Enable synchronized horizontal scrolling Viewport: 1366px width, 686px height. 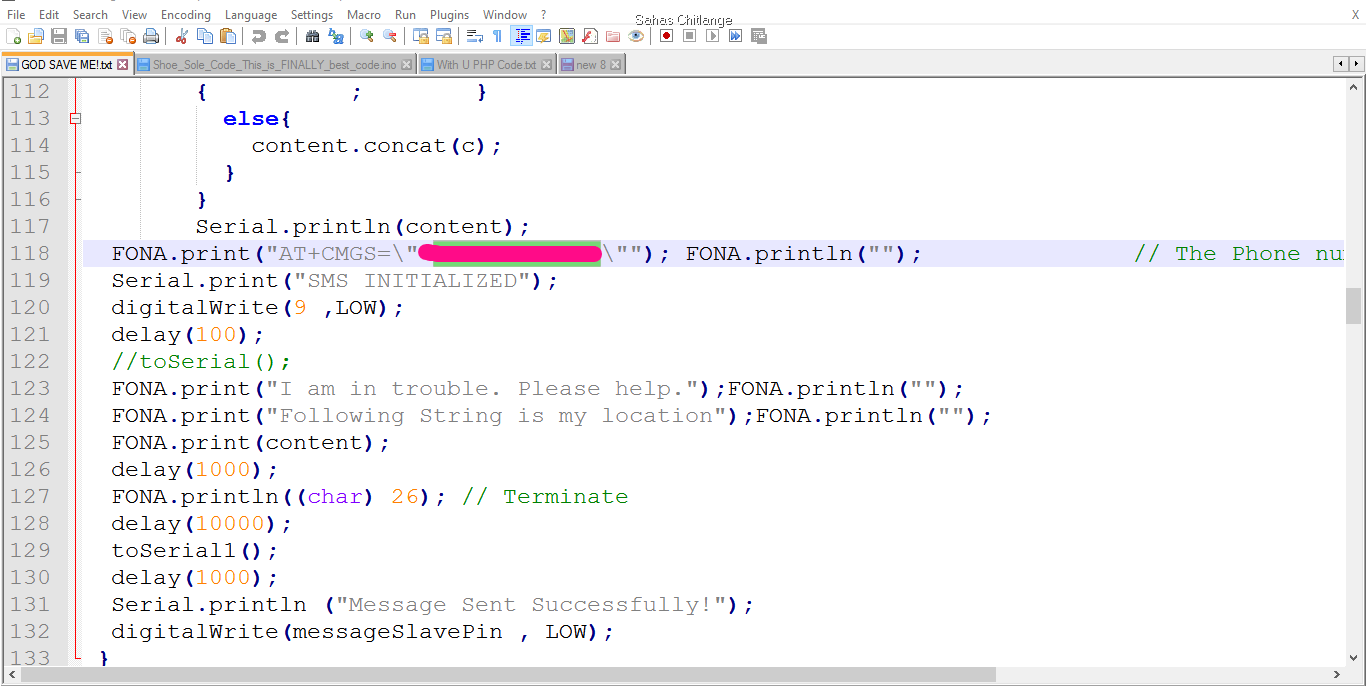(x=444, y=36)
